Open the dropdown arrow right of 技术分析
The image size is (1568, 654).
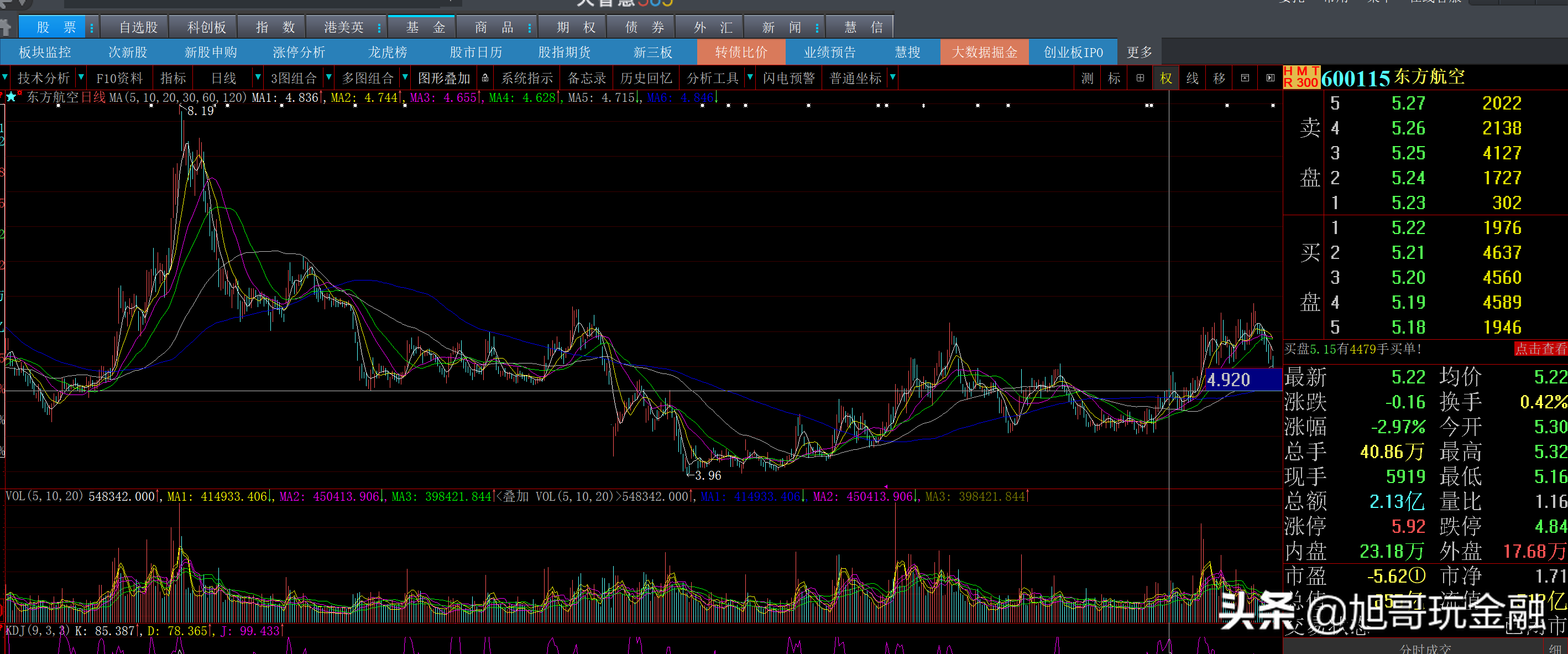click(x=81, y=77)
